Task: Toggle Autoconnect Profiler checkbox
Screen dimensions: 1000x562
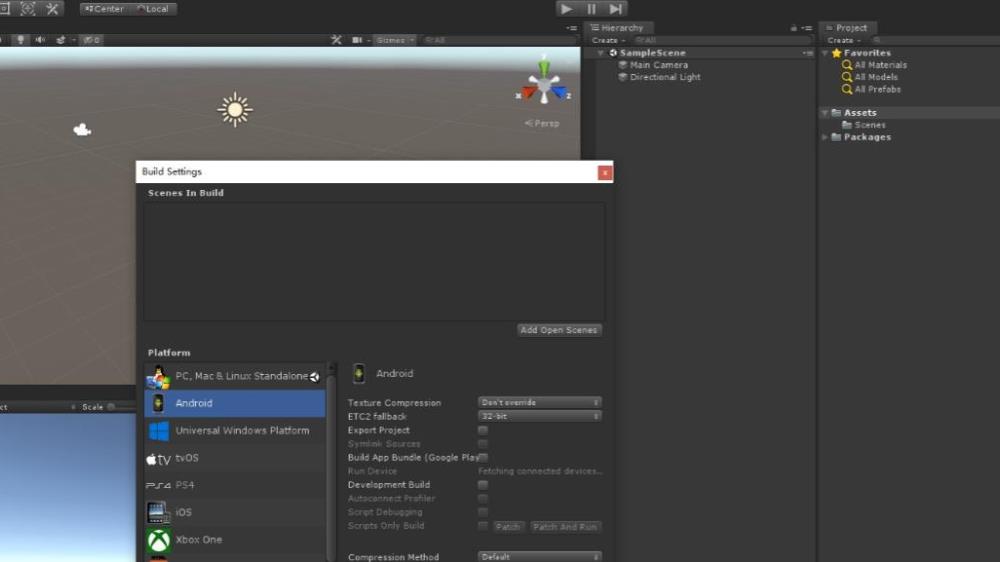Action: click(483, 498)
